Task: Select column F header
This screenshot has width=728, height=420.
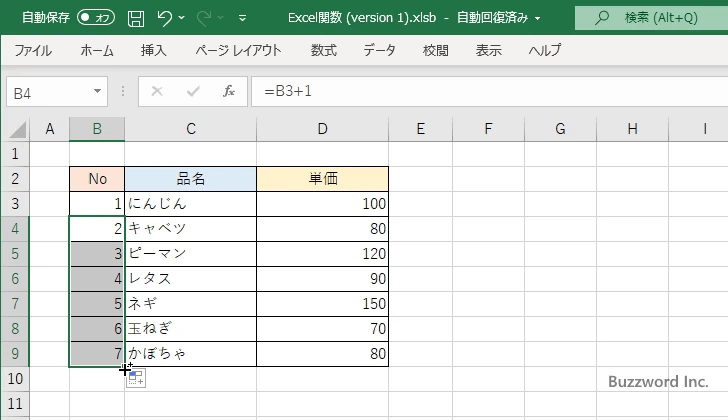Action: pyautogui.click(x=488, y=129)
